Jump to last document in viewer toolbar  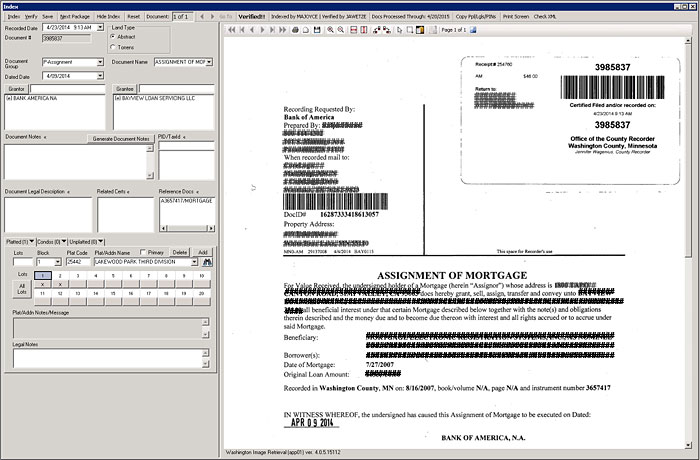pos(282,30)
